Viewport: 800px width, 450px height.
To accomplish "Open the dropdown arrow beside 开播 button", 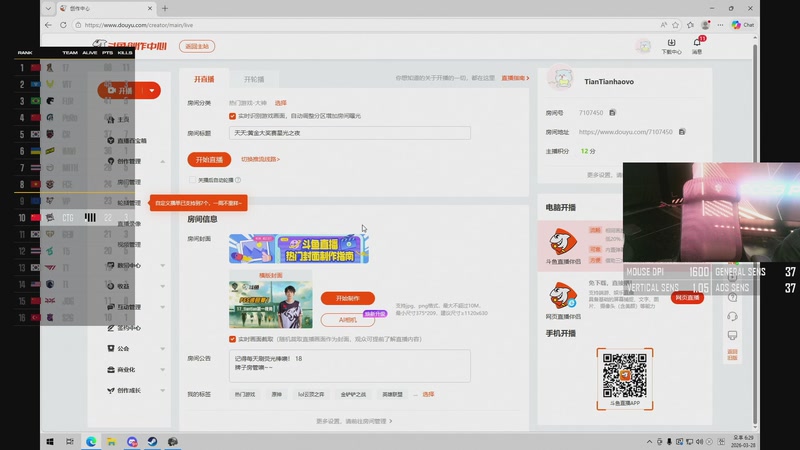I will pyautogui.click(x=152, y=91).
